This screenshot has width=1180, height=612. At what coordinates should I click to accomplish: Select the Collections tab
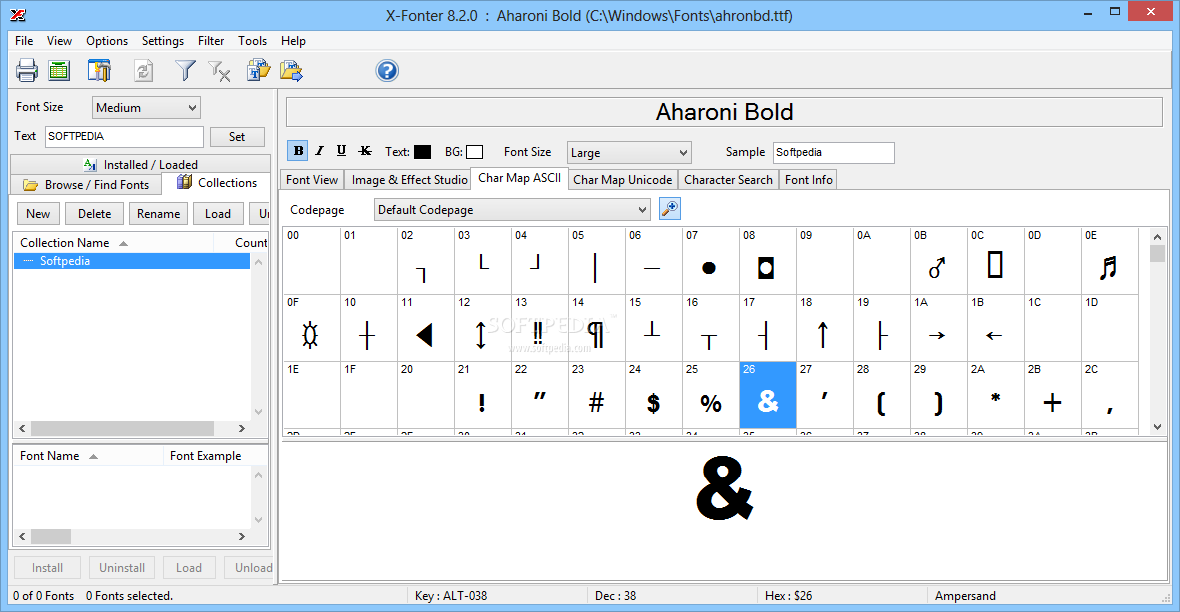point(217,183)
